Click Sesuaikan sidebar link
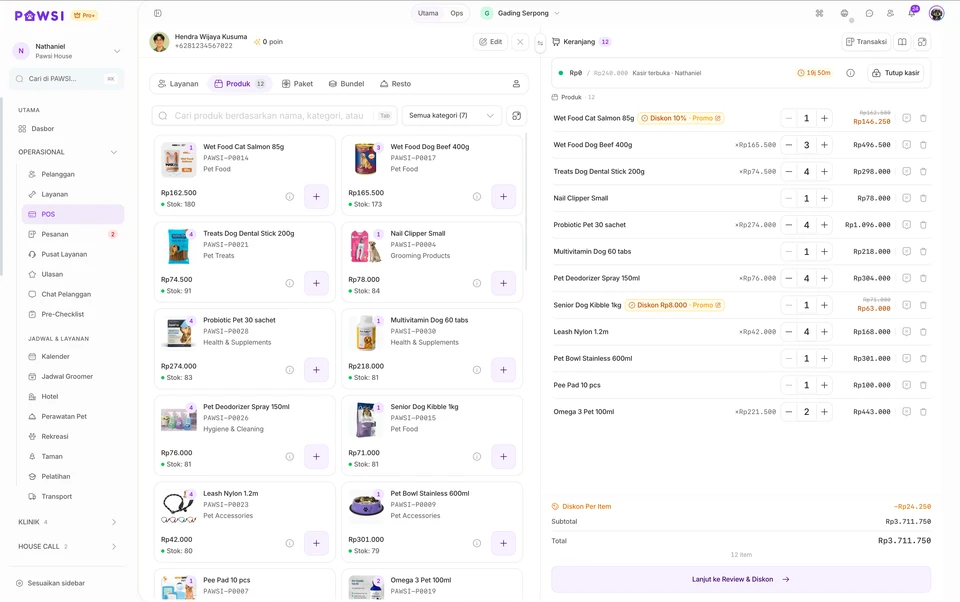960x602 pixels. tap(50, 584)
